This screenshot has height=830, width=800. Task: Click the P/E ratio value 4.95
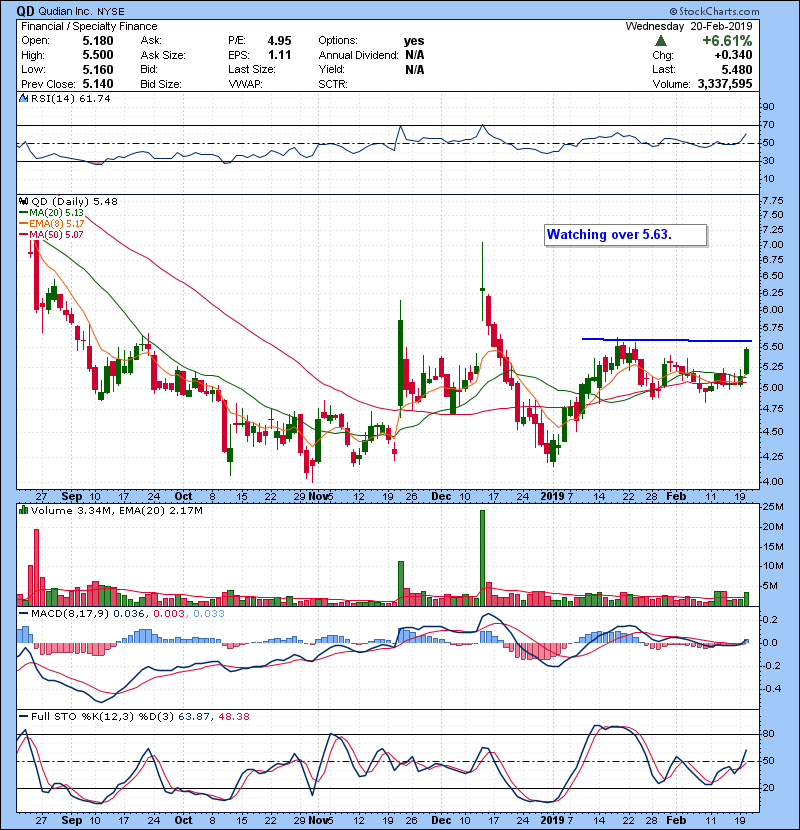pyautogui.click(x=279, y=41)
